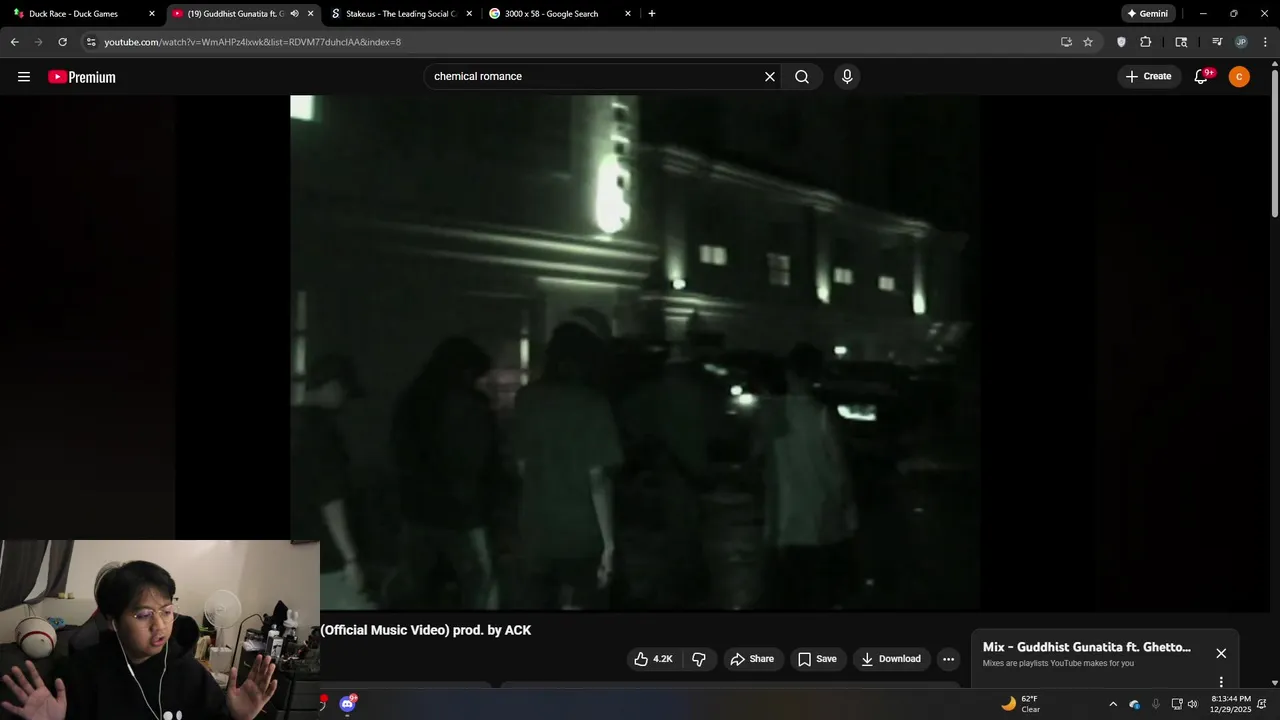Open the OneDrive tray icon

point(1135,704)
